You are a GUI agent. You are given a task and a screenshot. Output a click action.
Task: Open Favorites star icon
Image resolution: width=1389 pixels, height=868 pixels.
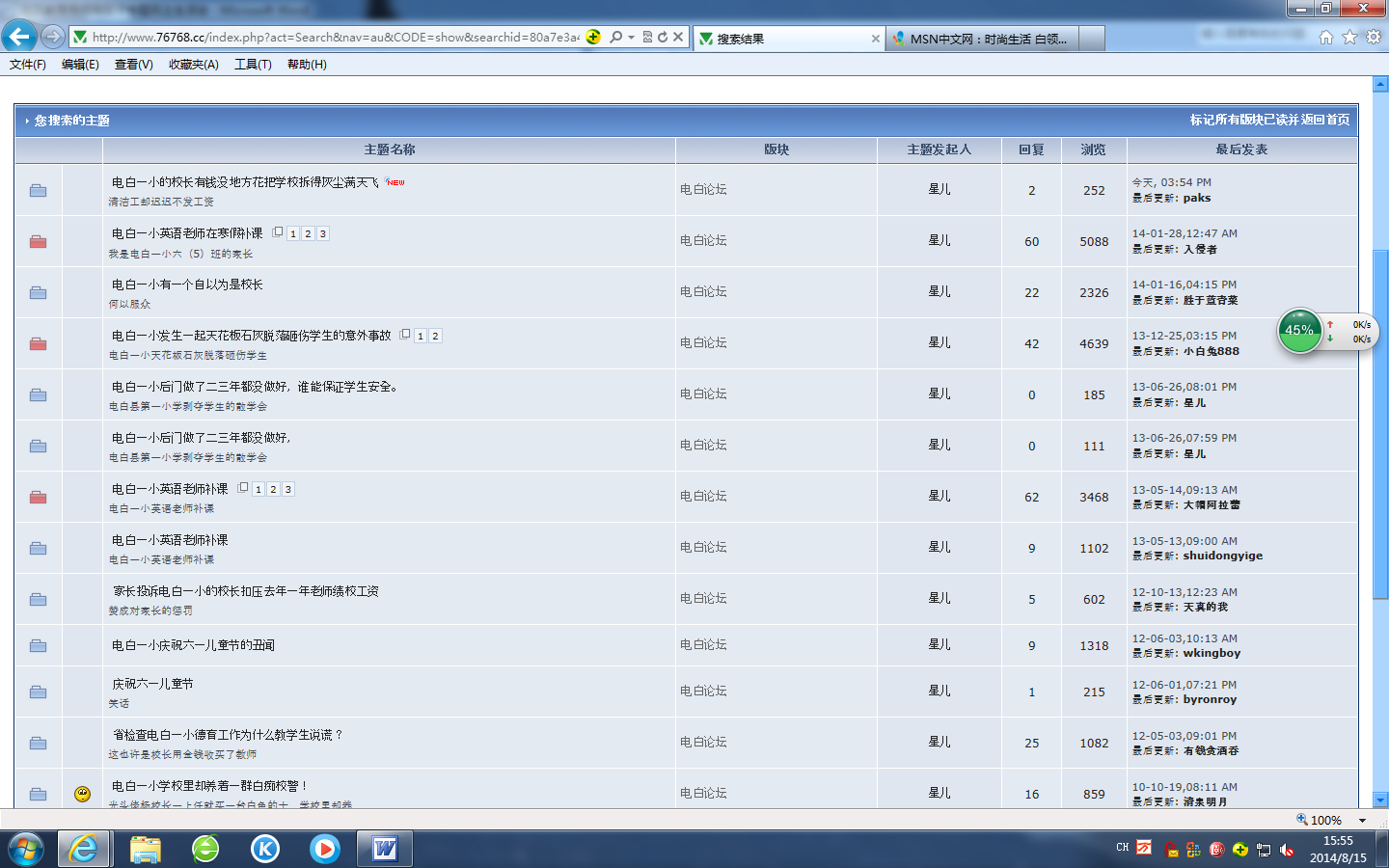point(1349,37)
